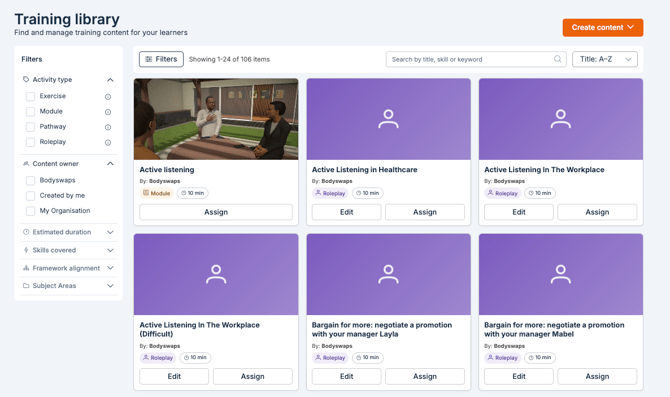Screen dimensions: 670x397
Task: Edit Active Listening in Healthcare
Action: point(346,212)
